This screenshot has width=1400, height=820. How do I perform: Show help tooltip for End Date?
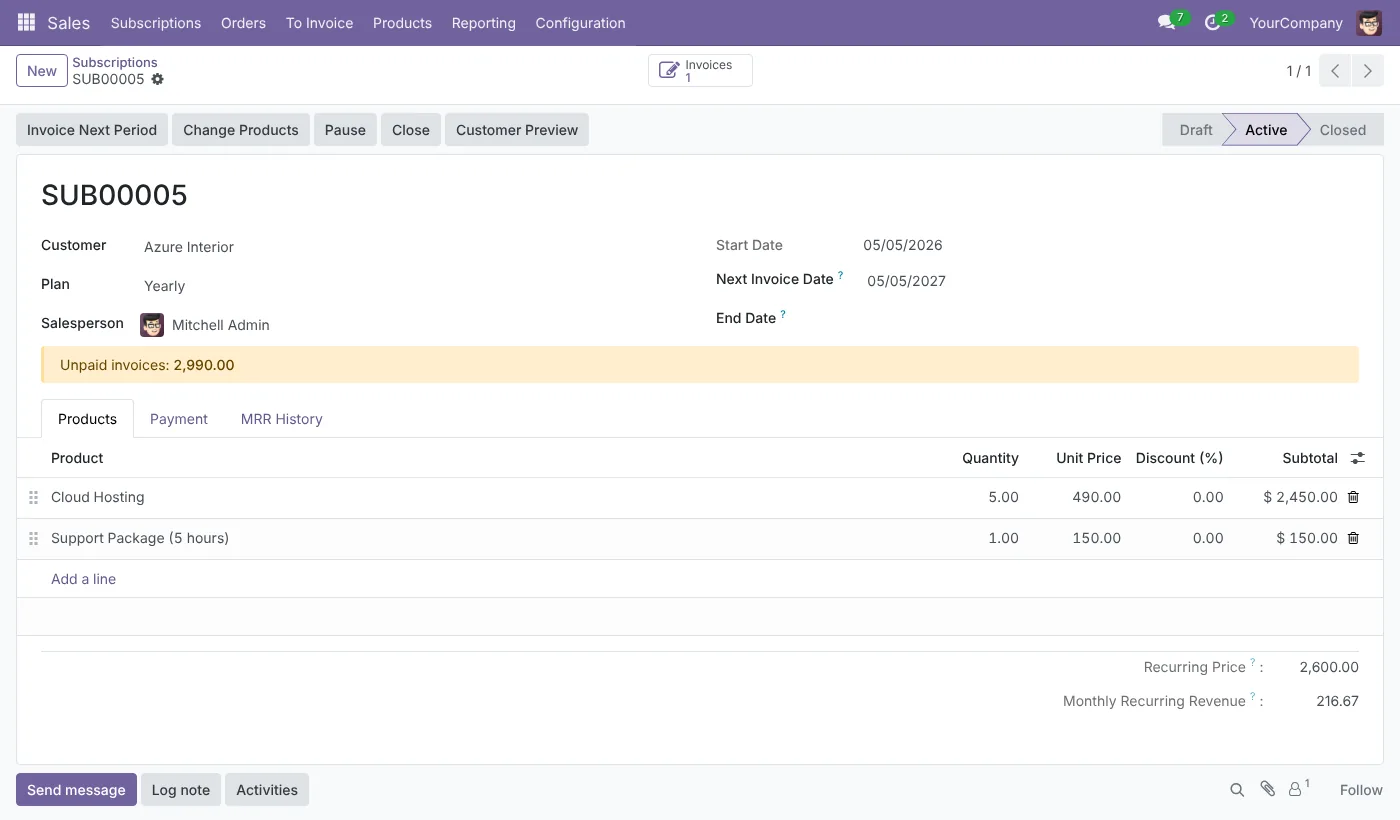click(783, 314)
